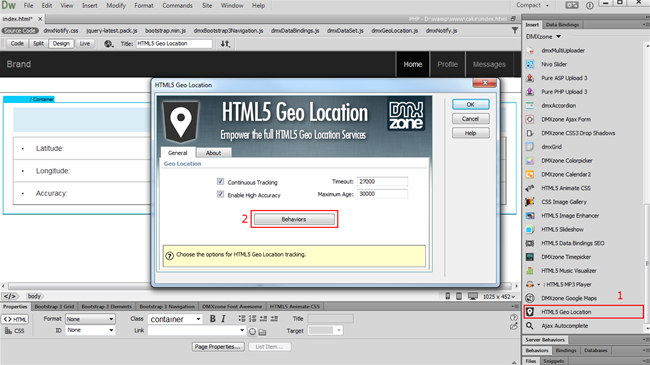This screenshot has width=650, height=365.
Task: Insert DMXzone Google Maps
Action: point(568,298)
